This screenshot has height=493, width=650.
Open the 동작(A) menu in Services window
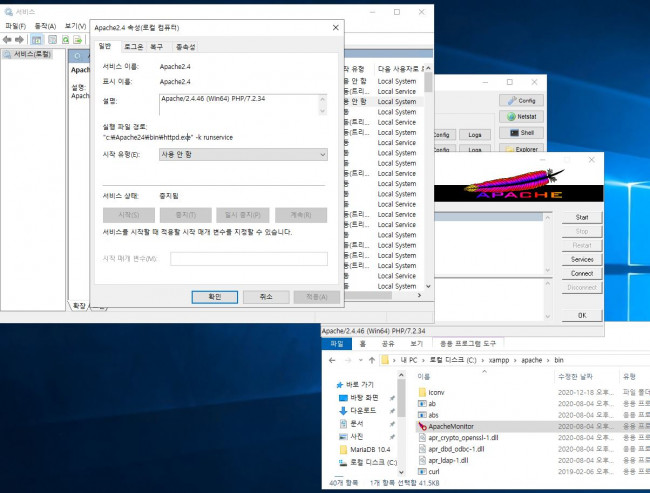(45, 26)
